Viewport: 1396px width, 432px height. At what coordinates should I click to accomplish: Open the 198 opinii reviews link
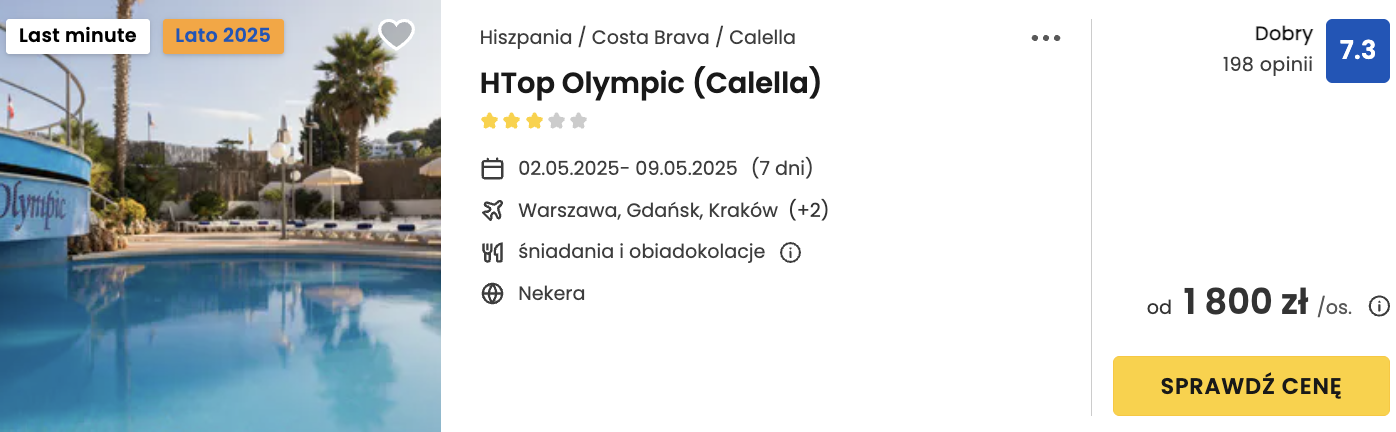[1267, 65]
